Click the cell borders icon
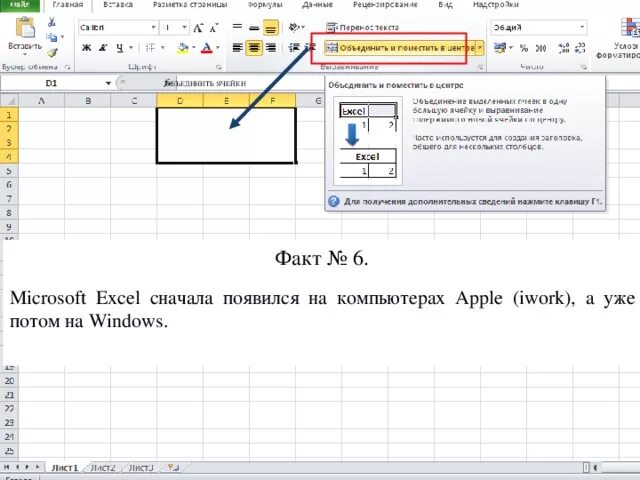The image size is (640, 480). tap(150, 48)
